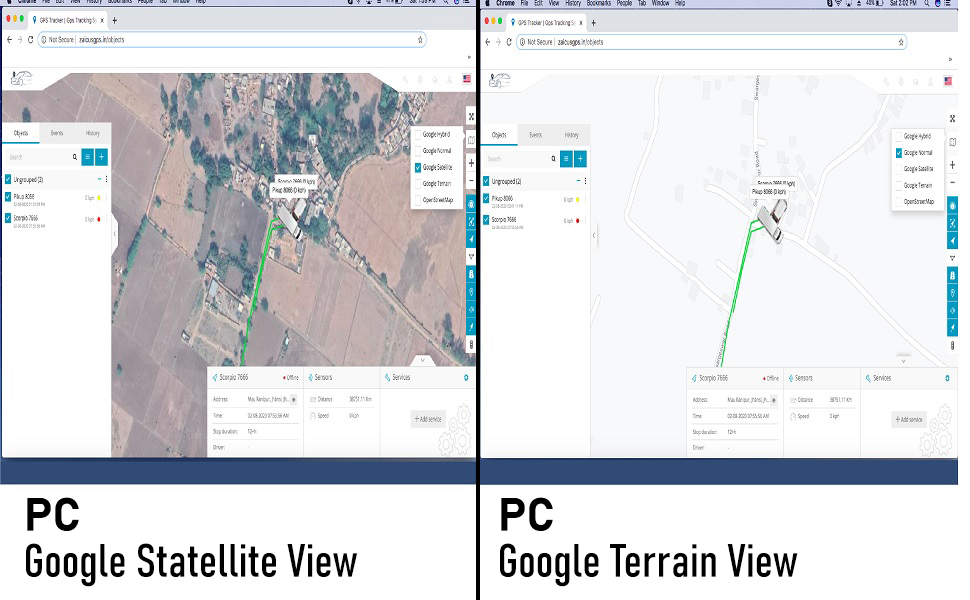Click the US flag language icon in Terrain View window
Screen dimensions: 970x600
pyautogui.click(x=947, y=81)
